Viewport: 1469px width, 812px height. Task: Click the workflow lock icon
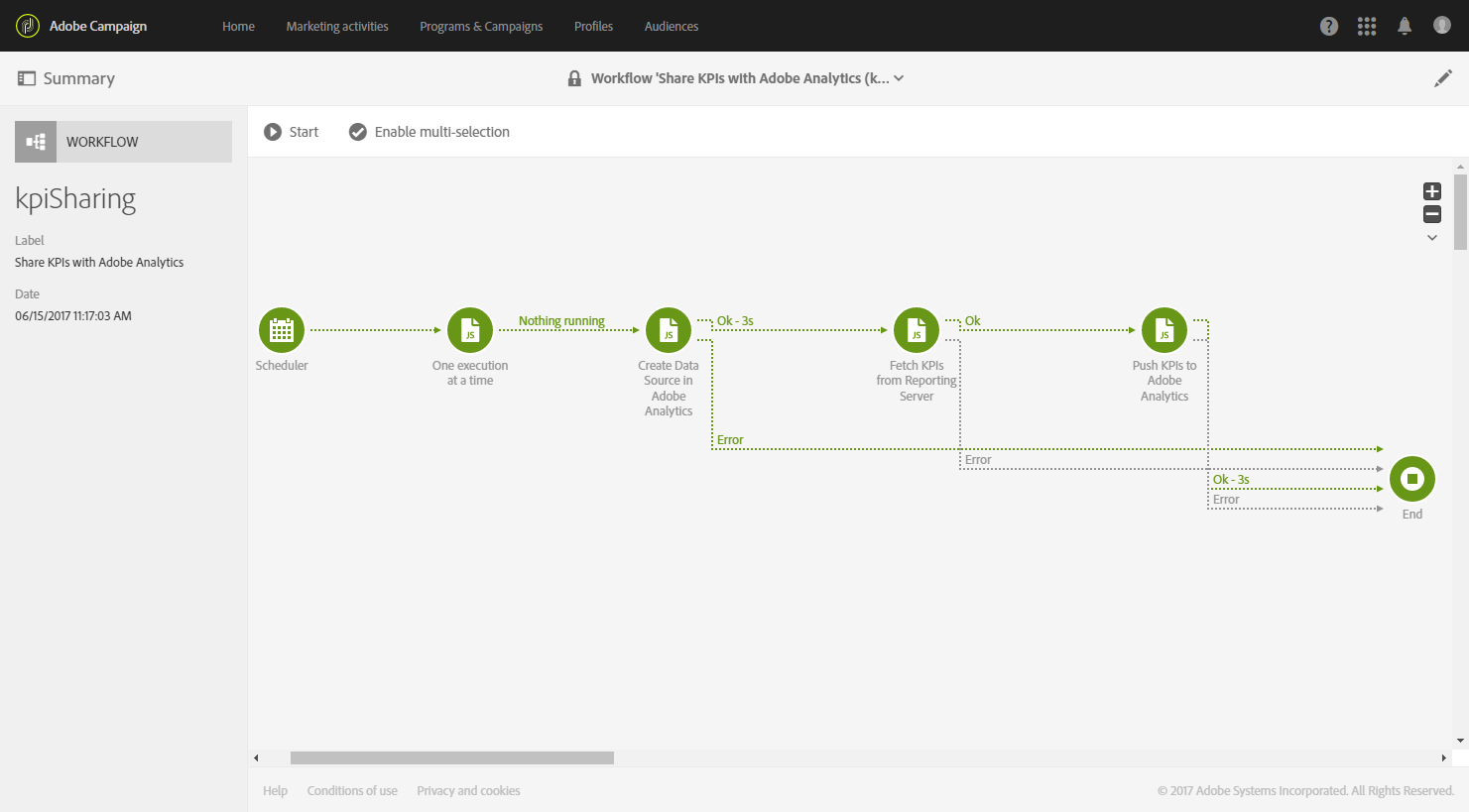574,78
